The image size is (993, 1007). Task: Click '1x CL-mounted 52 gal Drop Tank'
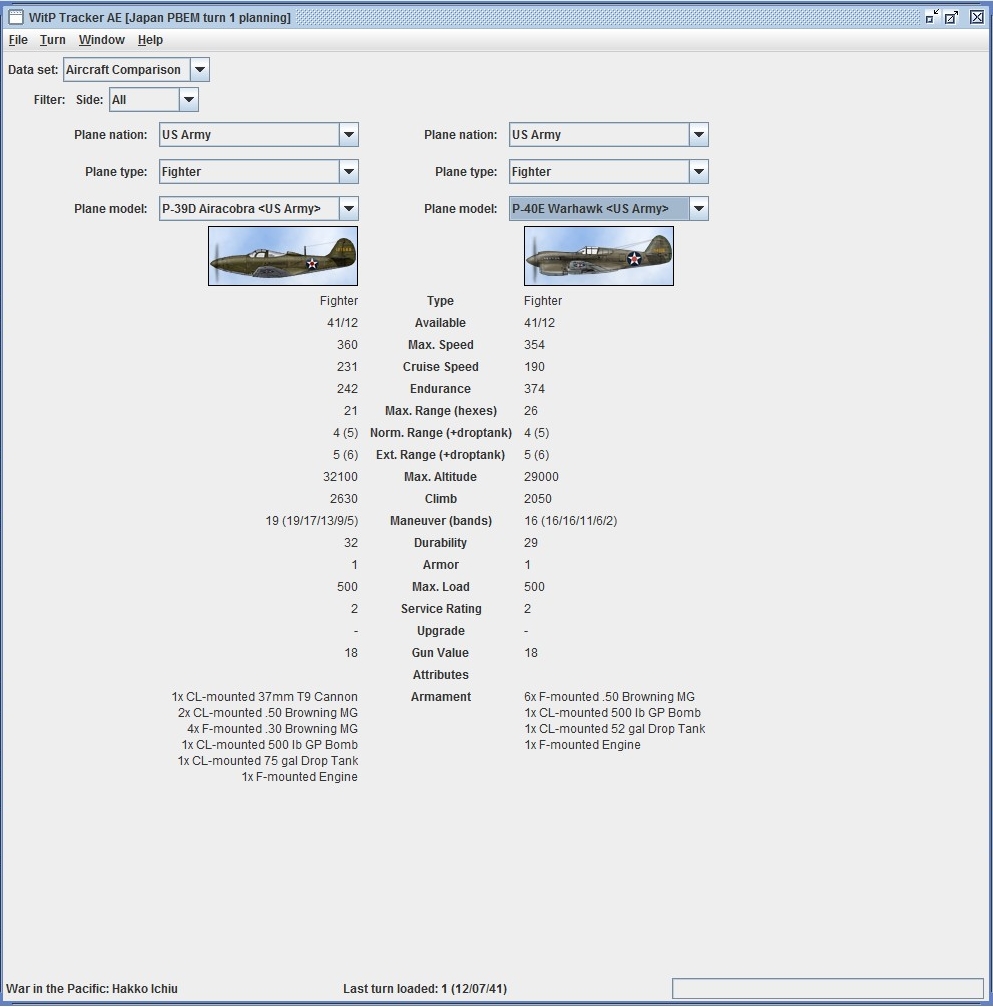click(615, 729)
